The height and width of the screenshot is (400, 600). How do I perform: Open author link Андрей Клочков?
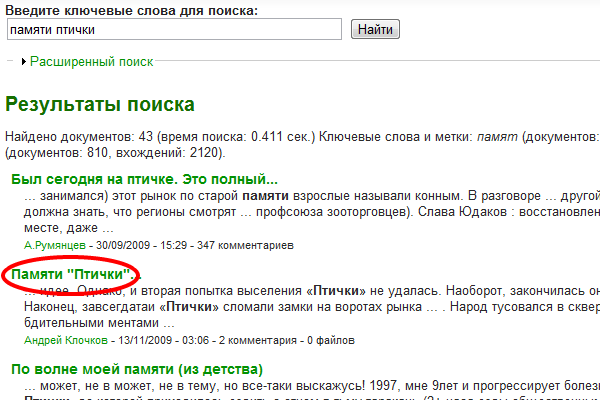(x=66, y=340)
